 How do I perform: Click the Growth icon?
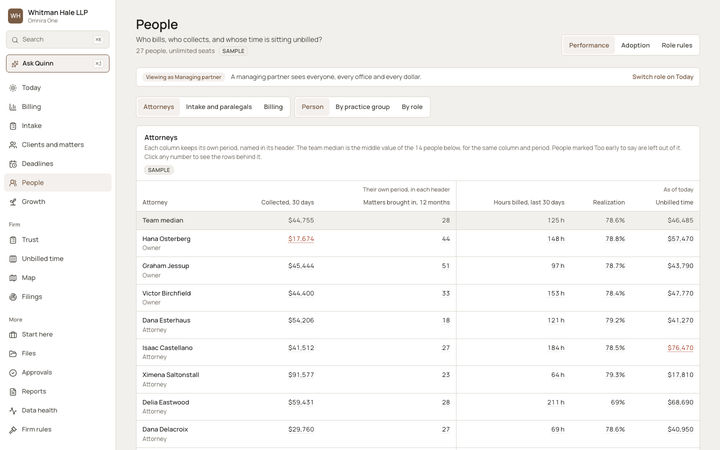13,202
